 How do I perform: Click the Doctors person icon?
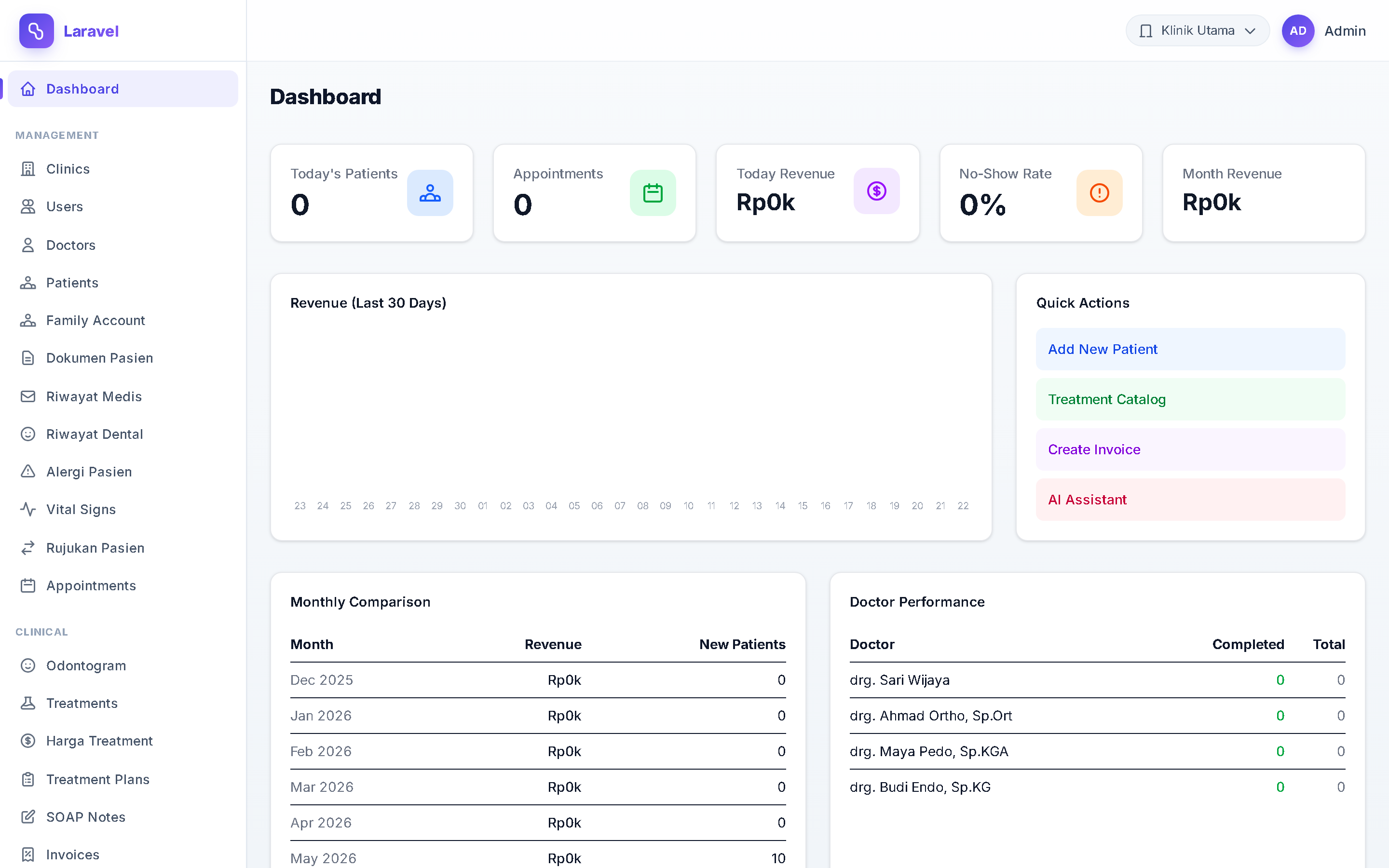pyautogui.click(x=28, y=245)
